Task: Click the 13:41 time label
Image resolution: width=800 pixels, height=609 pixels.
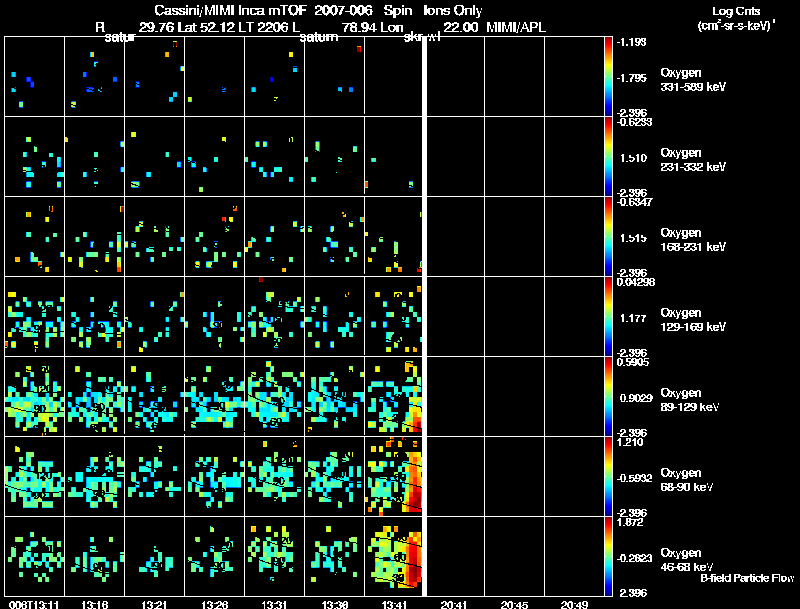Action: tap(394, 604)
